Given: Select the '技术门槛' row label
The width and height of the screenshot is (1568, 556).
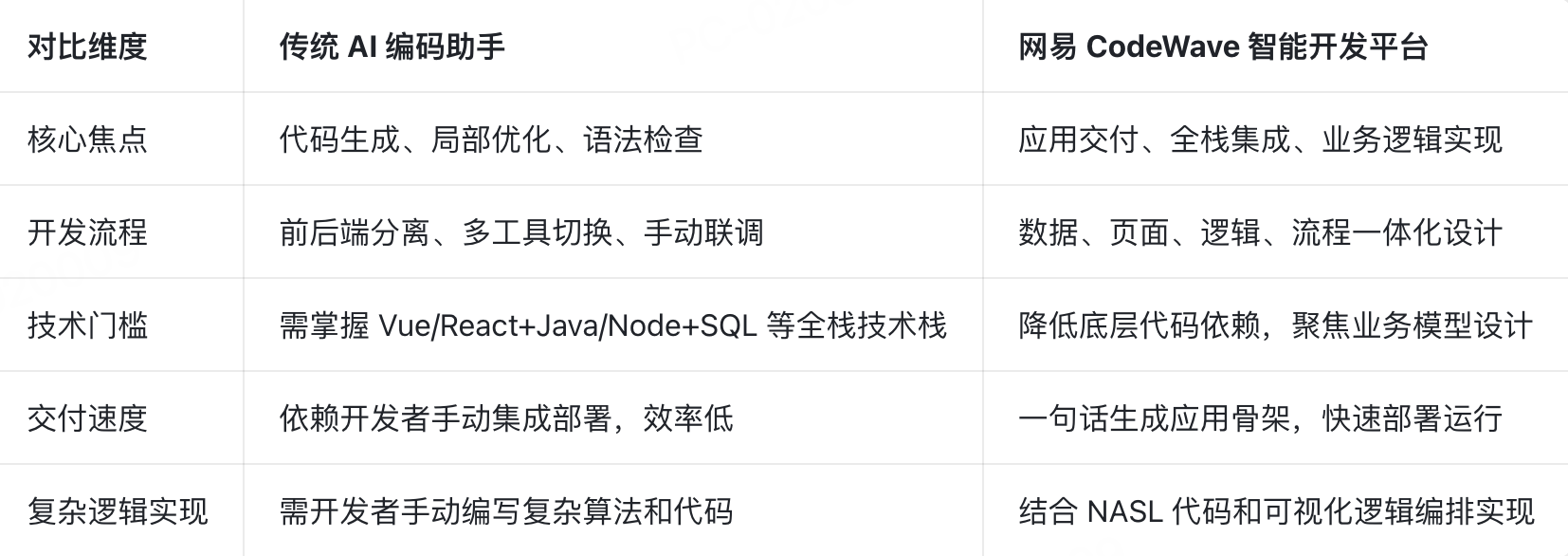Looking at the screenshot, I should point(87,325).
